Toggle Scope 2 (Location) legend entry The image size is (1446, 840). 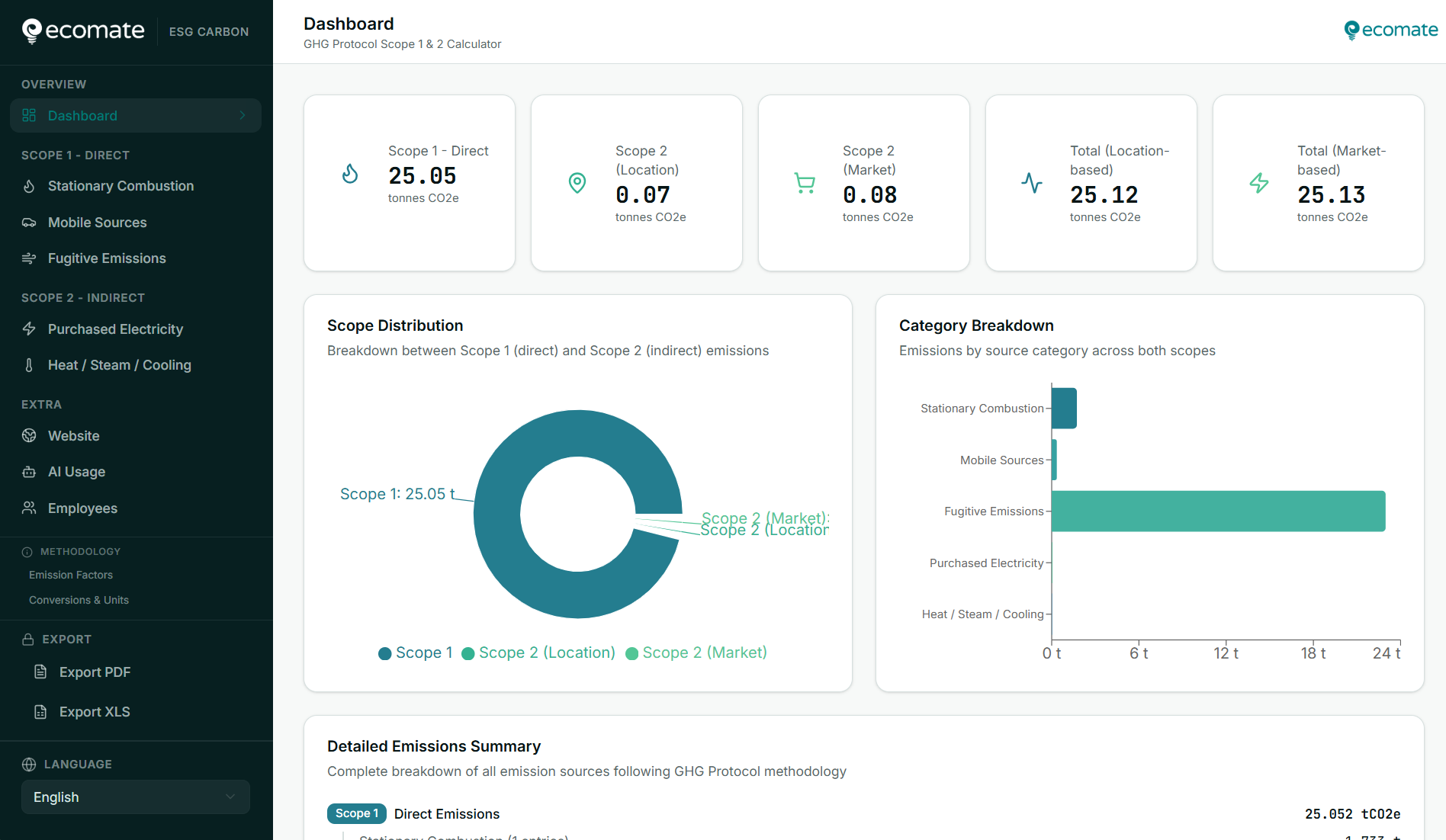tap(538, 652)
